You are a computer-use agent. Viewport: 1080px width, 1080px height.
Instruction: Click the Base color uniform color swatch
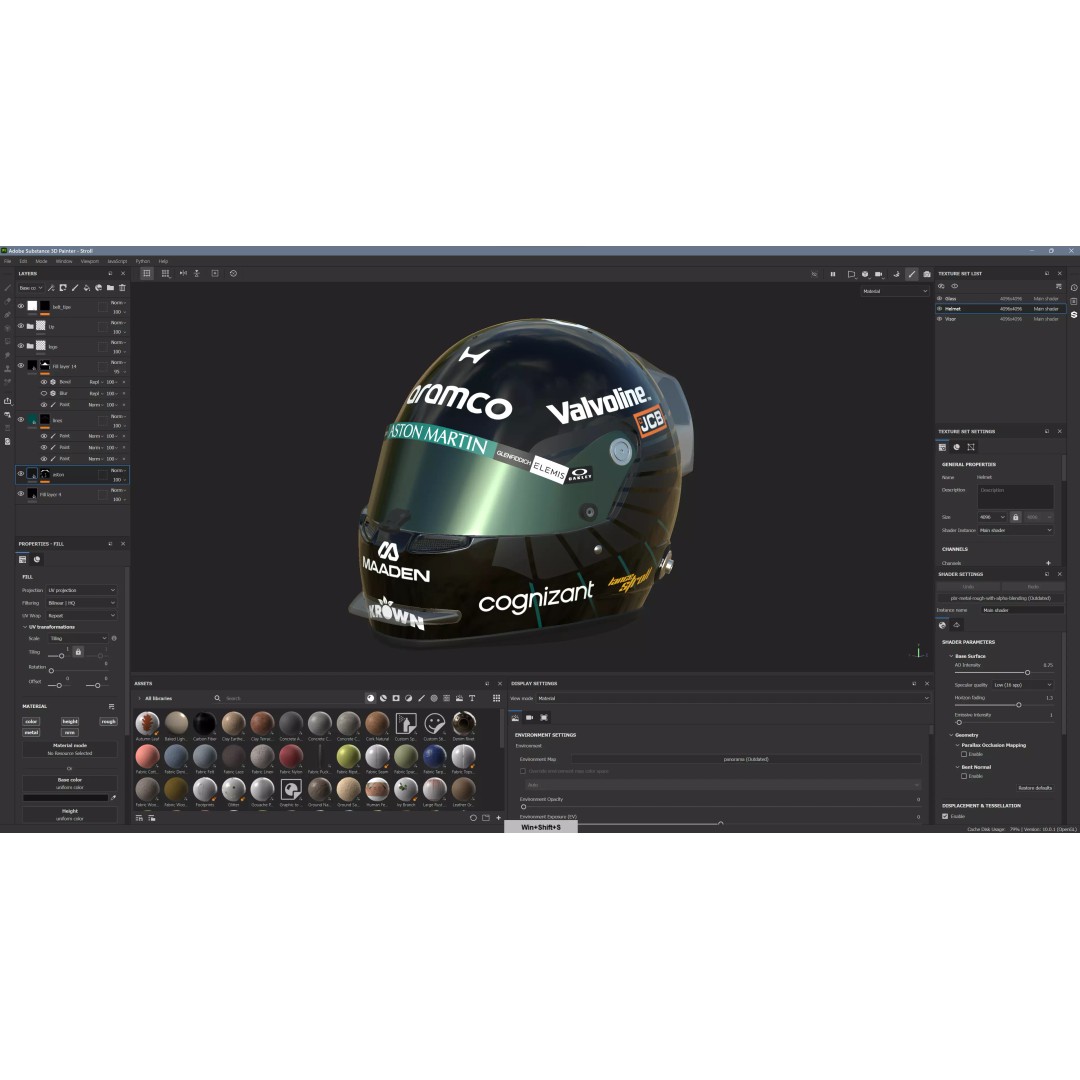(x=65, y=798)
